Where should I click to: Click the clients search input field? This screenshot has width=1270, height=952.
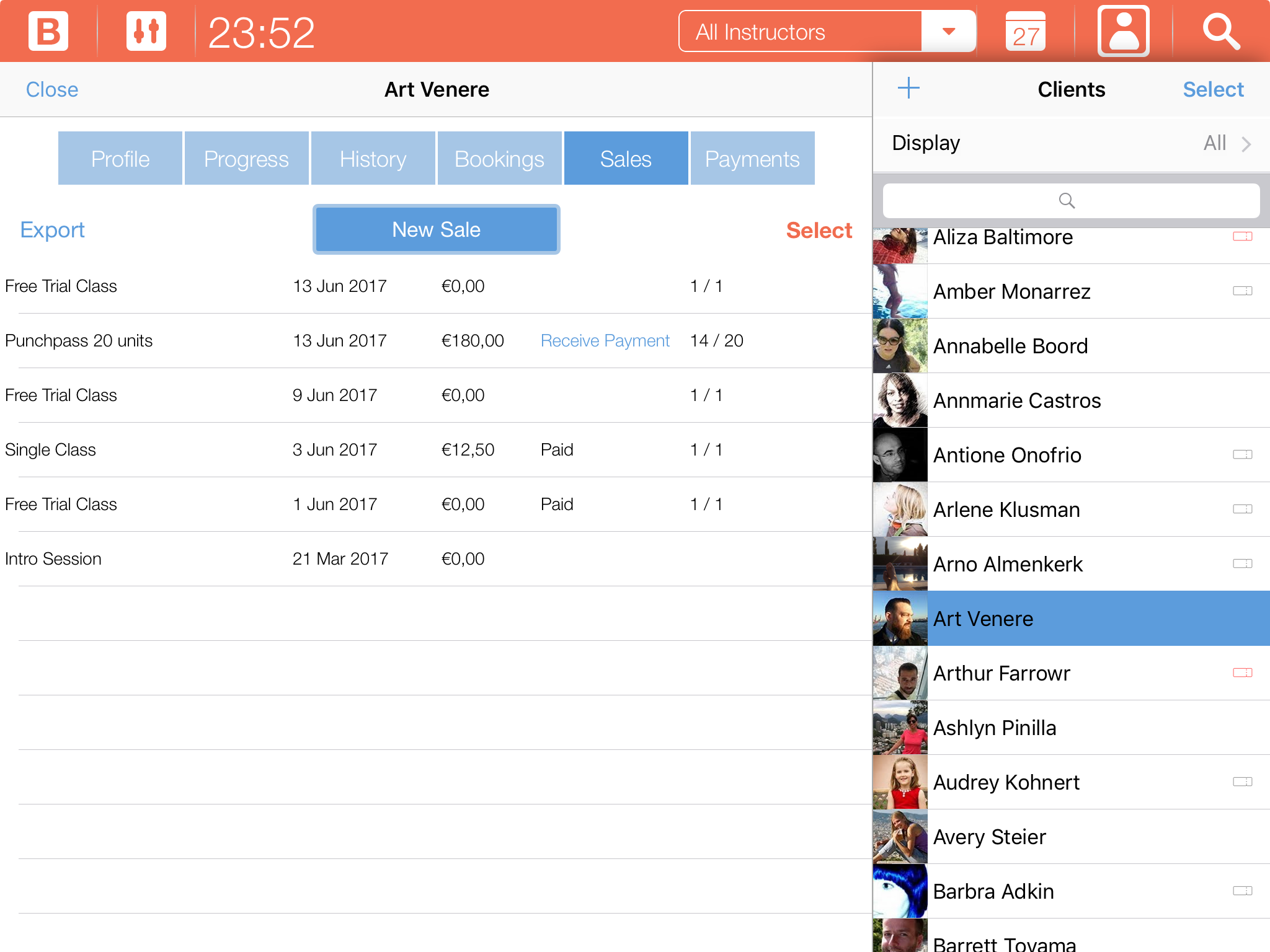[1071, 200]
